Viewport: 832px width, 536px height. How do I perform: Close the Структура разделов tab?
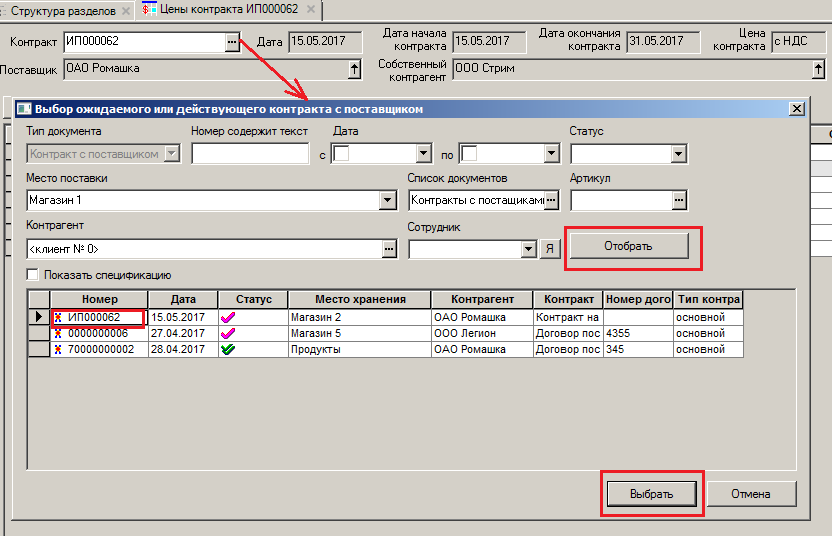[x=126, y=11]
